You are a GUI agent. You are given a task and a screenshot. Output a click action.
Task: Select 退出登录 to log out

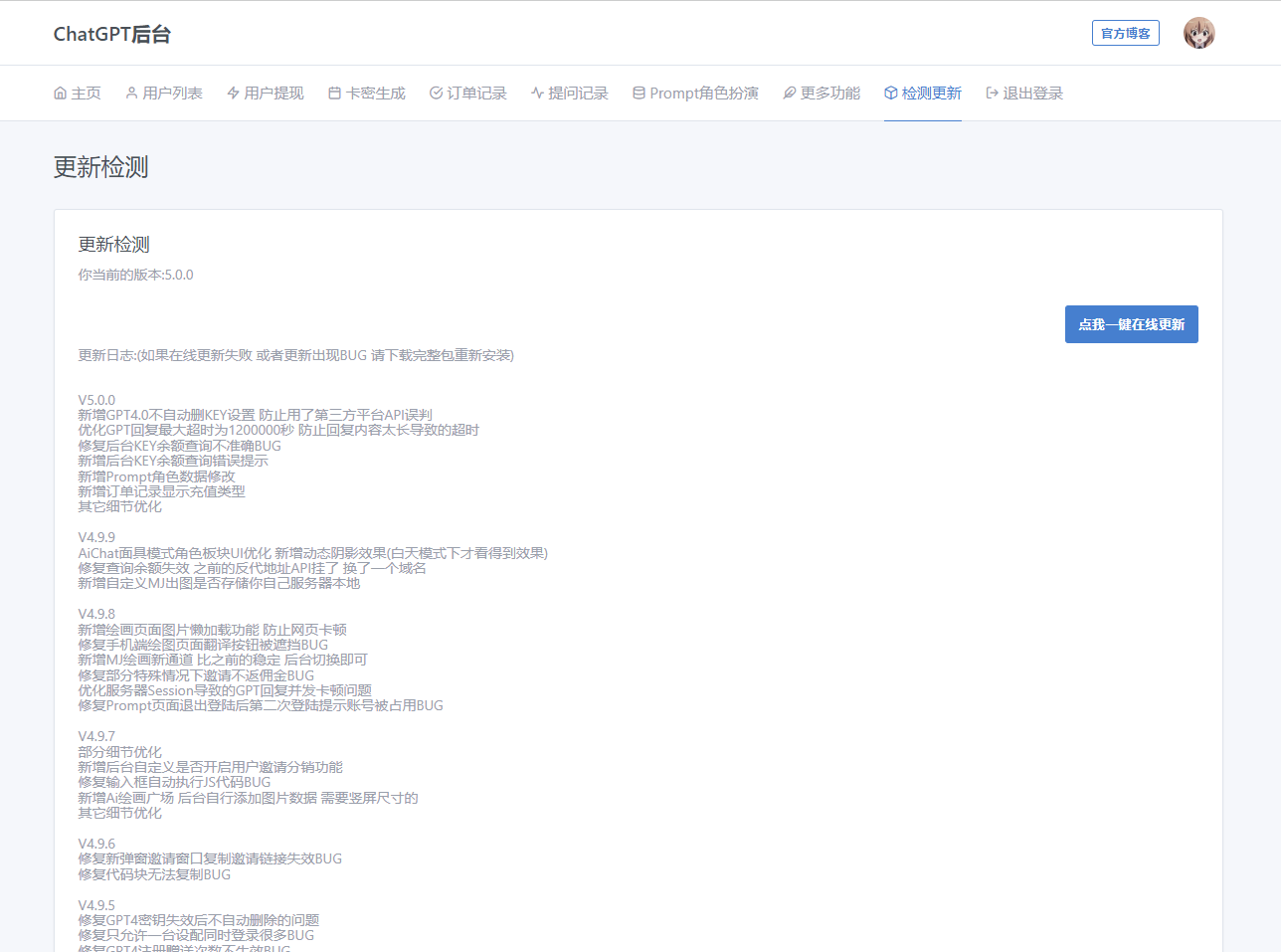[1032, 94]
